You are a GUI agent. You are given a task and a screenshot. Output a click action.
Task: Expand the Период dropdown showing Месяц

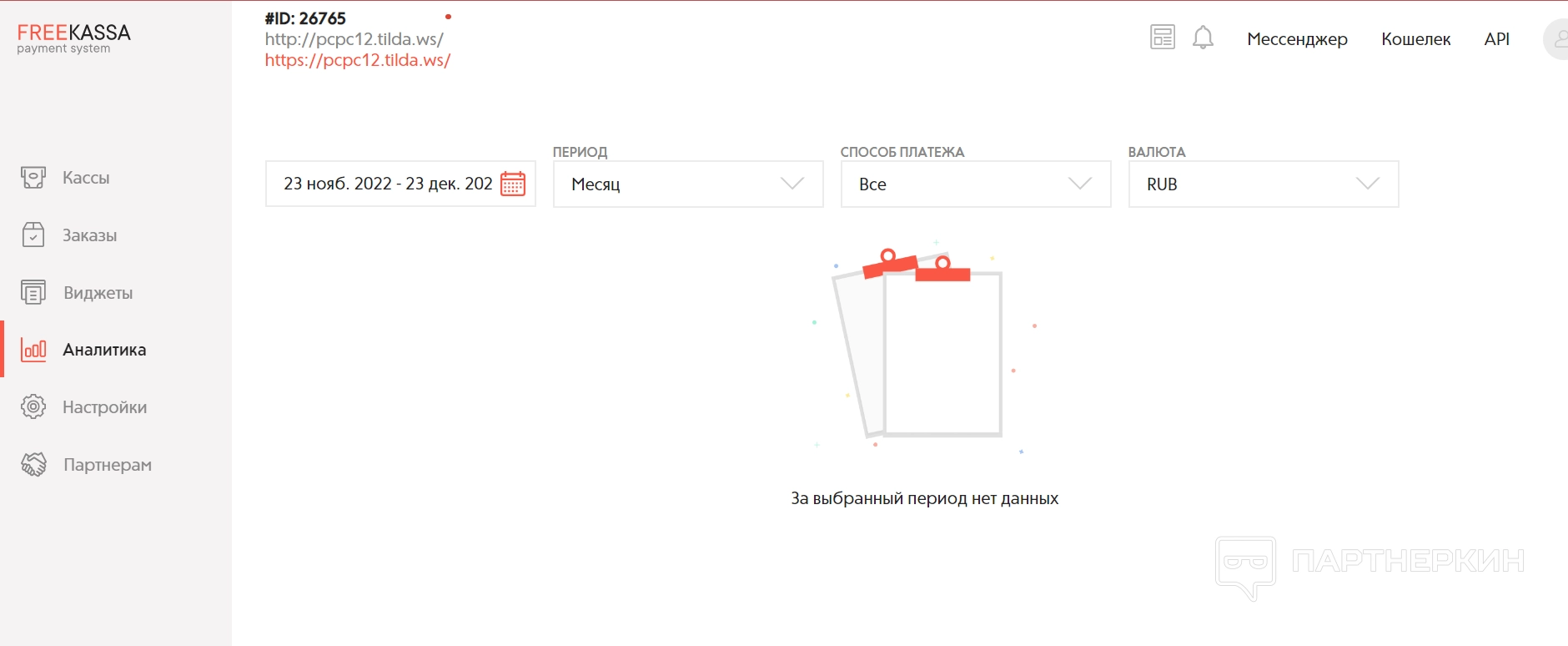(687, 184)
